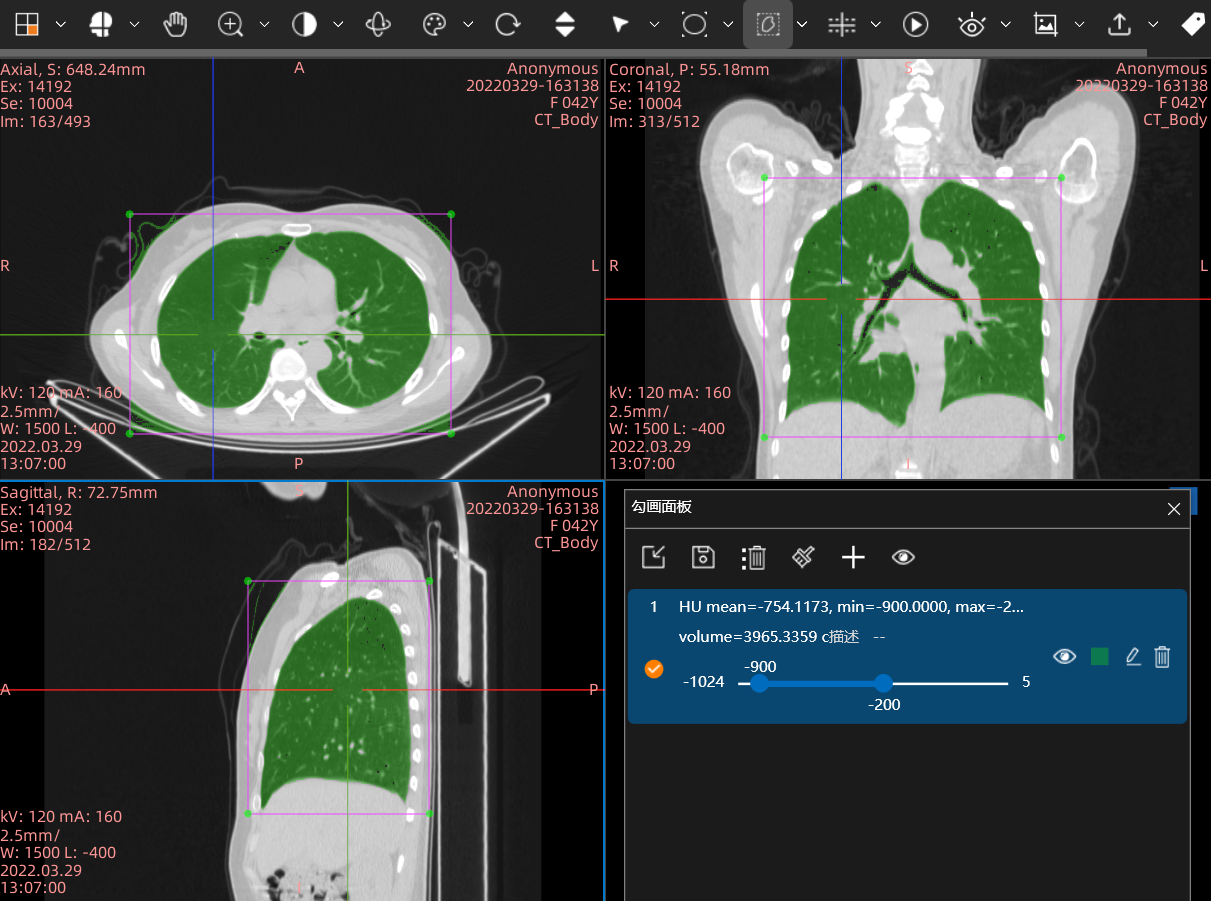
Task: Select the pan hand tool
Action: pyautogui.click(x=175, y=25)
